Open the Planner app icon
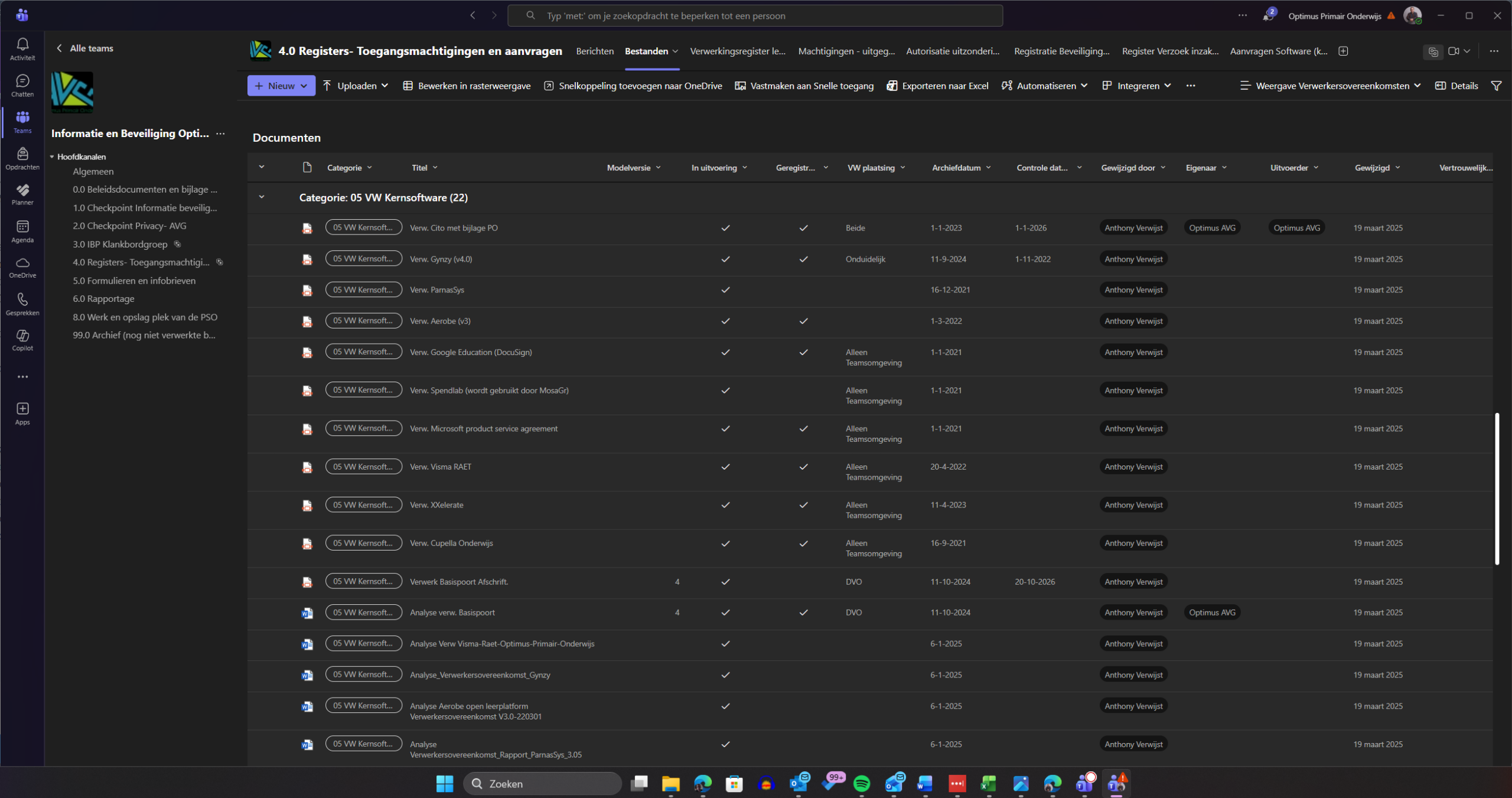This screenshot has height=798, width=1512. [22, 194]
